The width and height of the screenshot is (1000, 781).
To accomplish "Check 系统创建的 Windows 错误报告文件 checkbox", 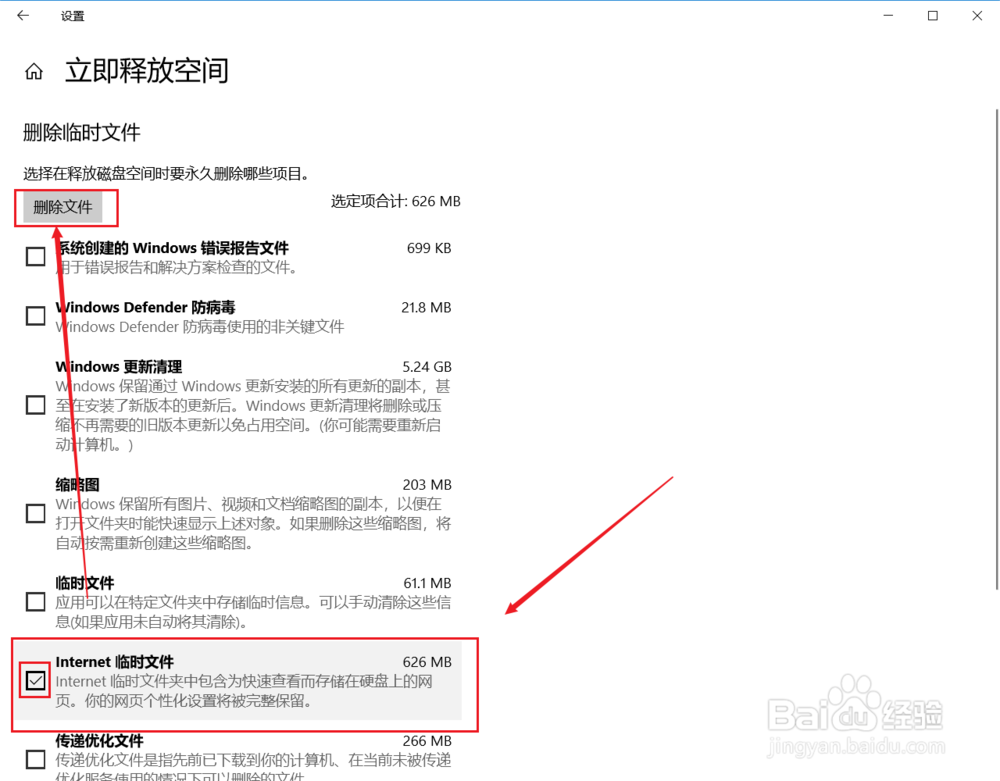I will coord(36,257).
